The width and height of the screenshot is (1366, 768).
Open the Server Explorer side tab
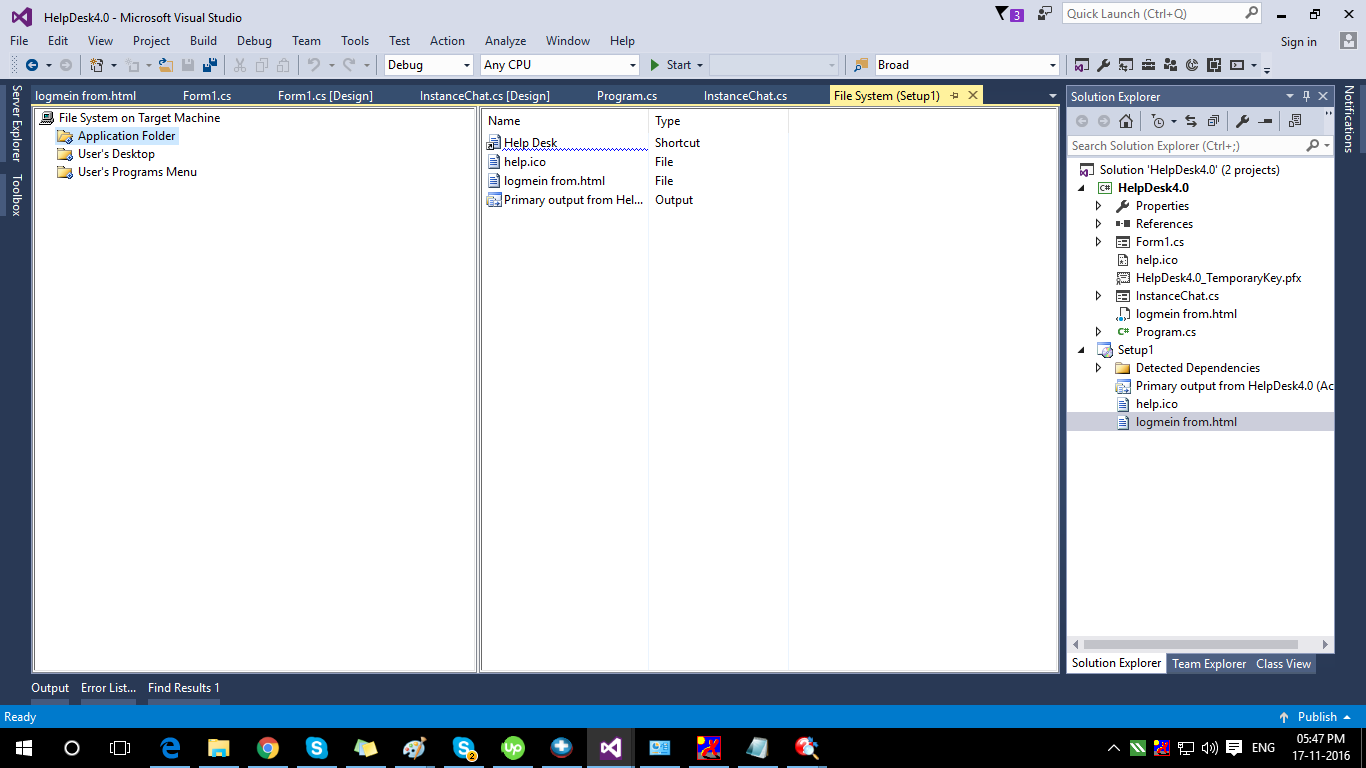click(x=16, y=123)
